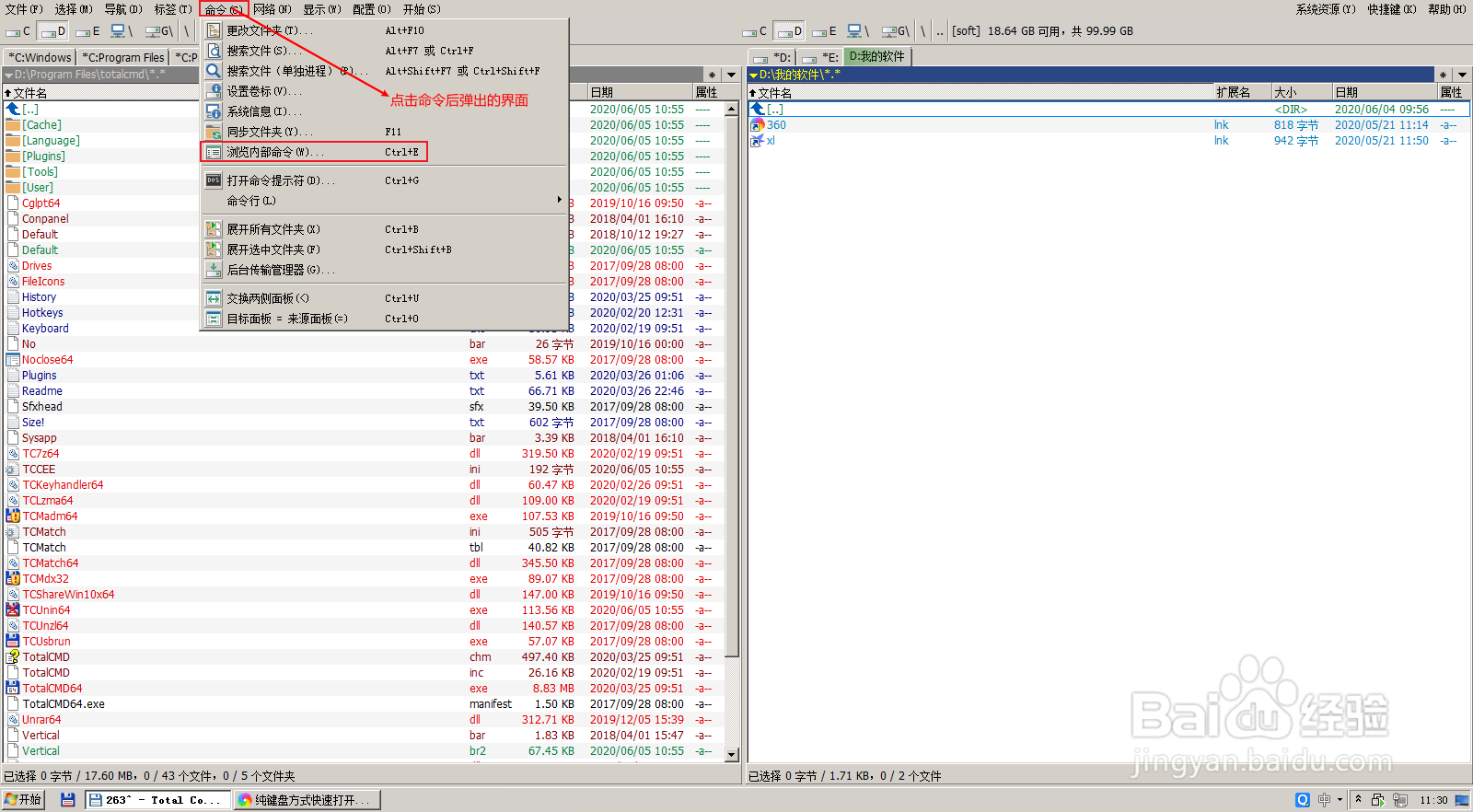Image resolution: width=1473 pixels, height=812 pixels.
Task: Click the left panel scrollbar up arrow
Action: [732, 109]
